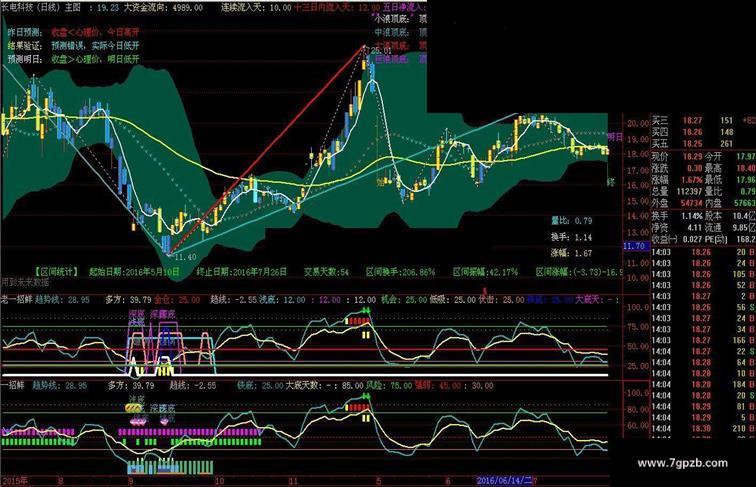Click the 用到未来数据 notice
The width and height of the screenshot is (756, 487).
click(x=25, y=283)
